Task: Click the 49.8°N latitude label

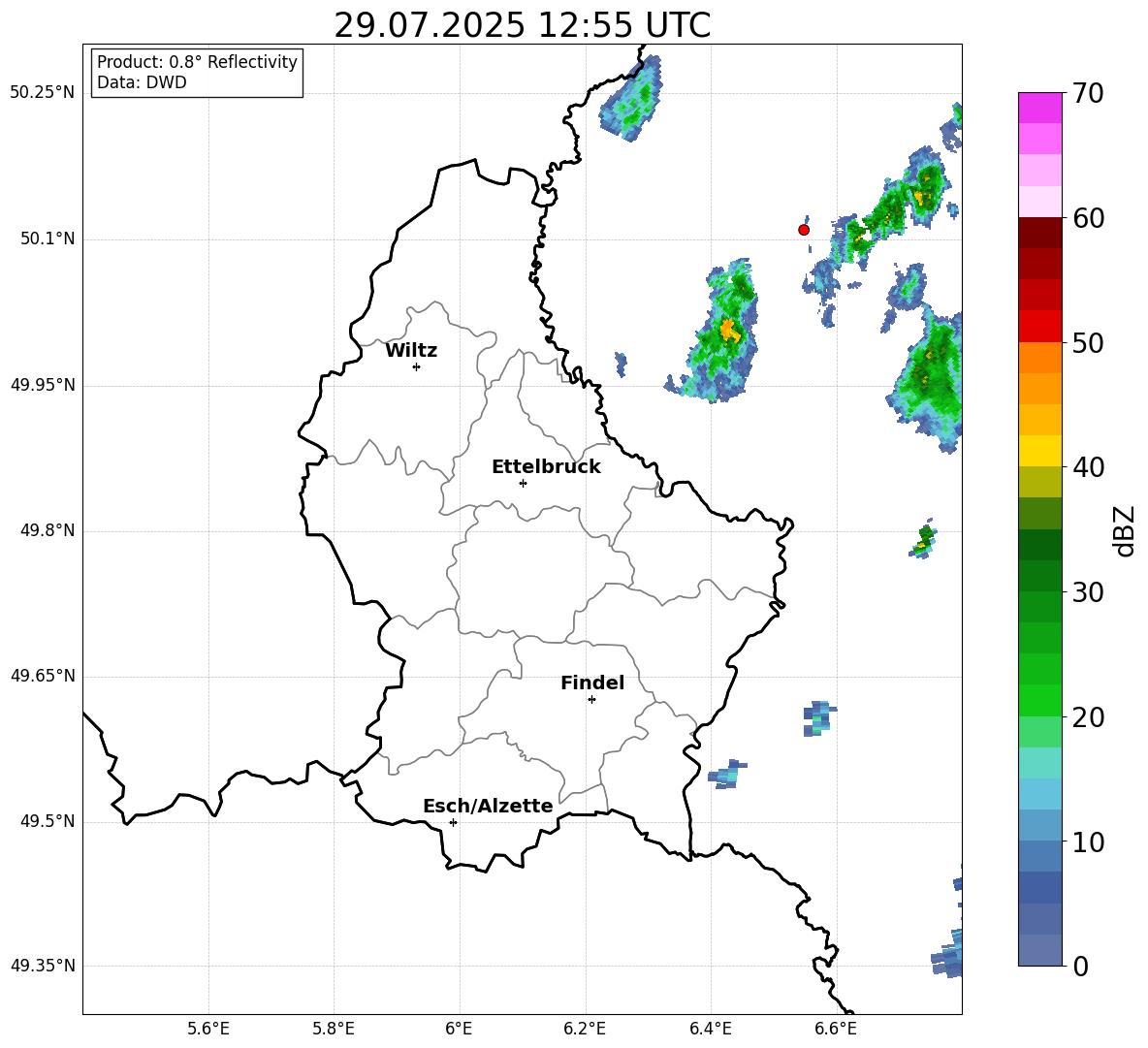Action: (x=48, y=530)
